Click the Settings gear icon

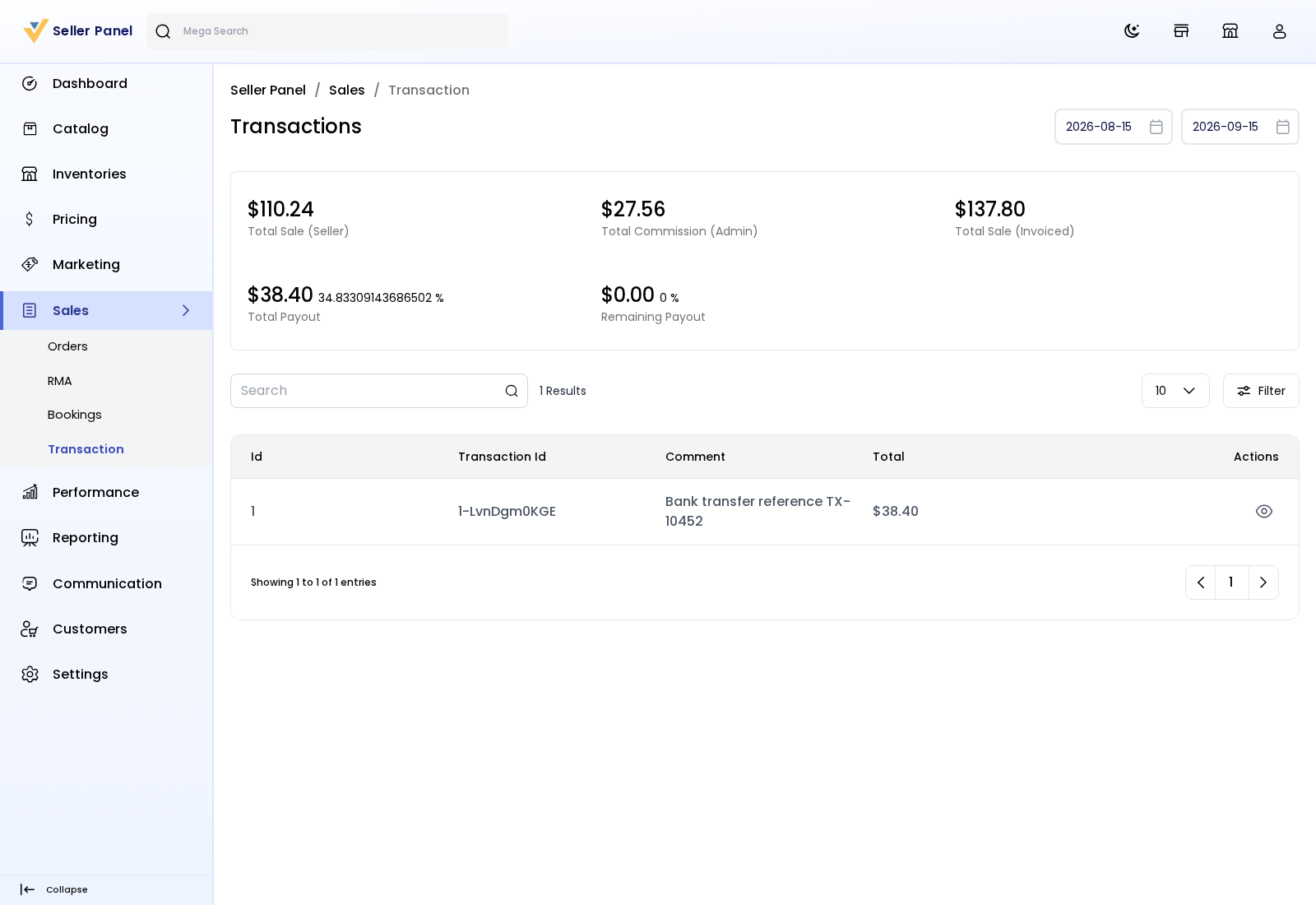30,675
